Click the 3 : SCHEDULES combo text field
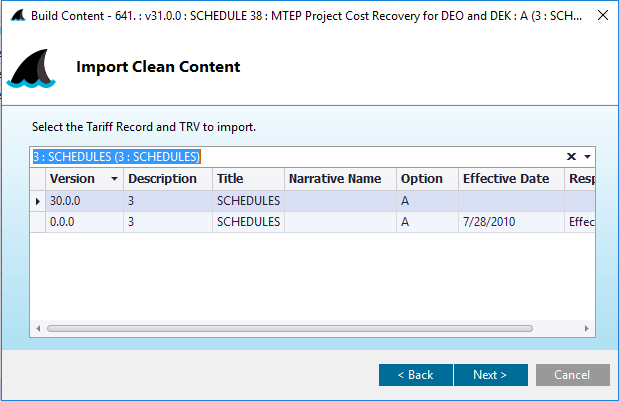This screenshot has width=619, height=401. click(x=296, y=157)
